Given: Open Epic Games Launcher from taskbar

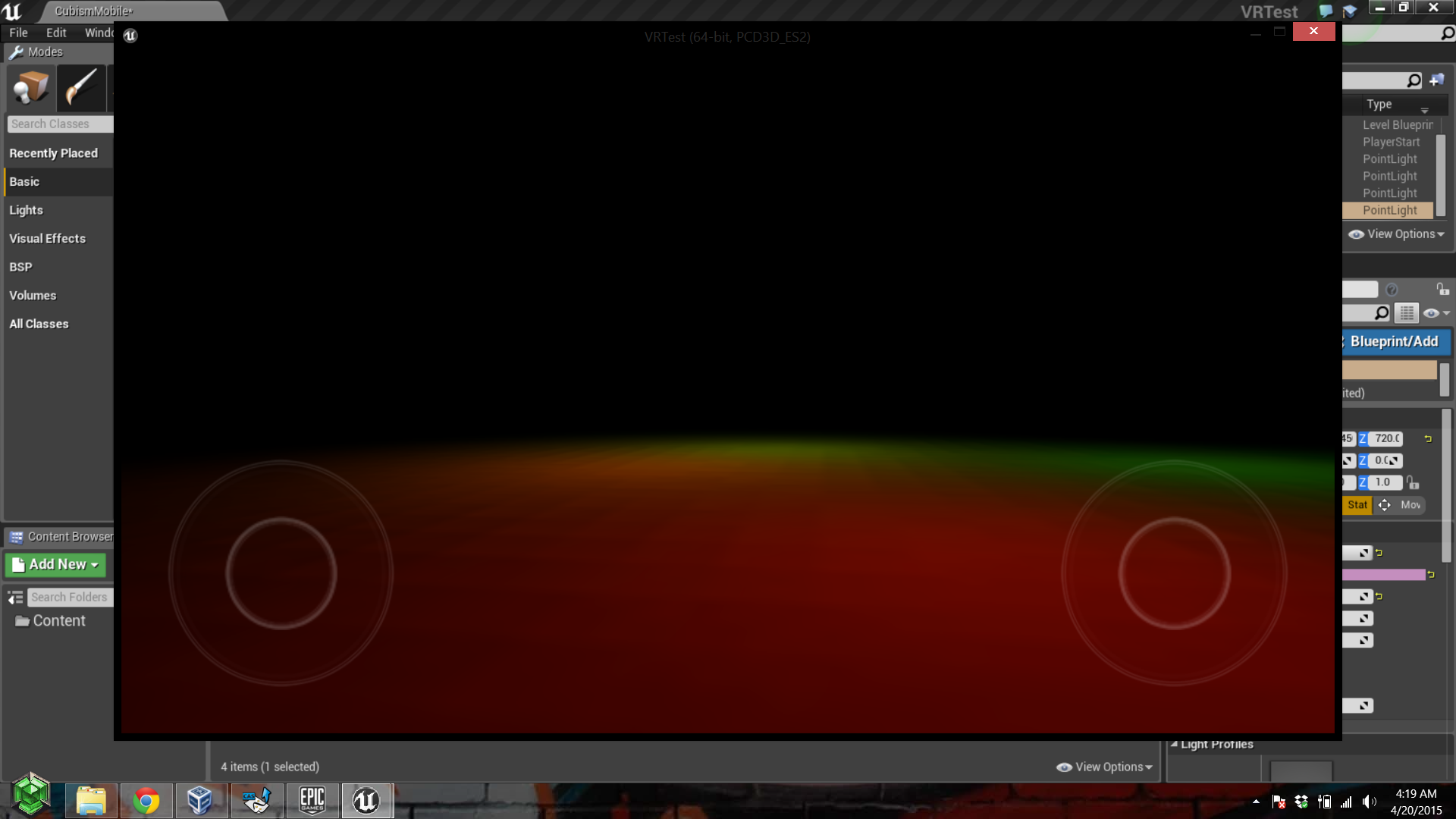Looking at the screenshot, I should click(x=312, y=800).
